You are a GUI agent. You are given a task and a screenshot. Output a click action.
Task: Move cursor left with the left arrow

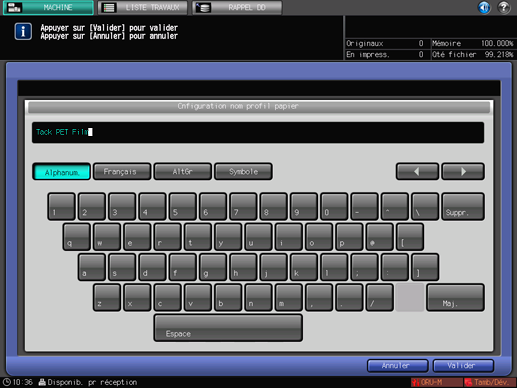(417, 172)
